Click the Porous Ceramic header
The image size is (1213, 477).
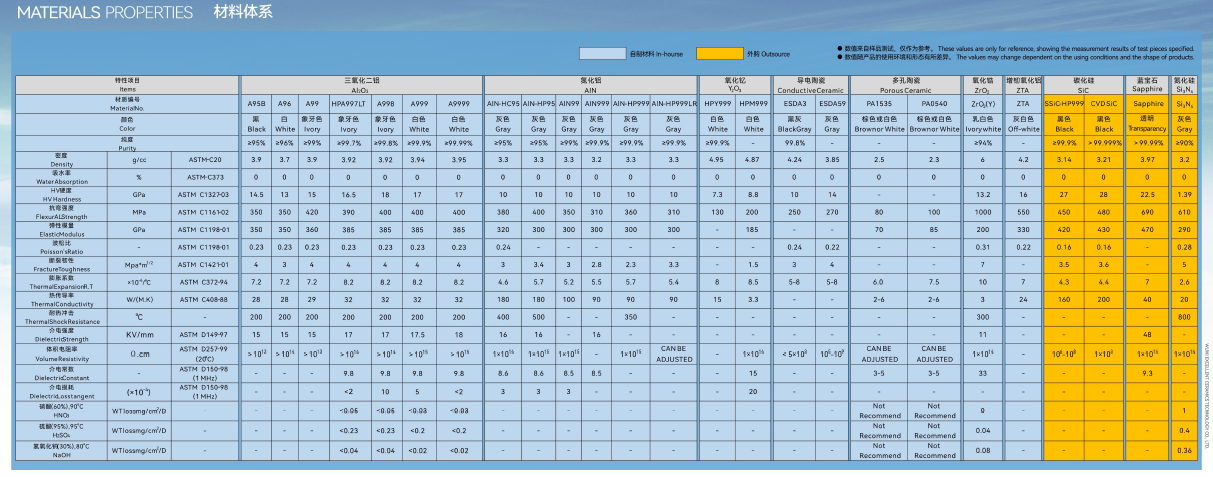906,82
